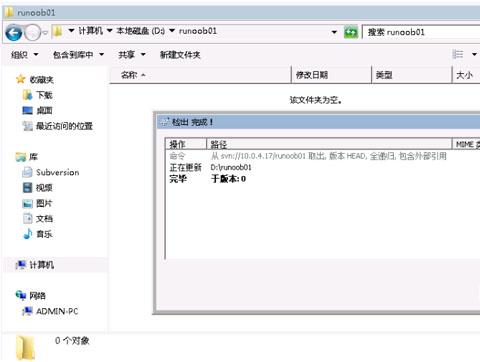Screen dimensions: 480x362
Task: Open 桌面 in favorites
Action: pos(37,110)
